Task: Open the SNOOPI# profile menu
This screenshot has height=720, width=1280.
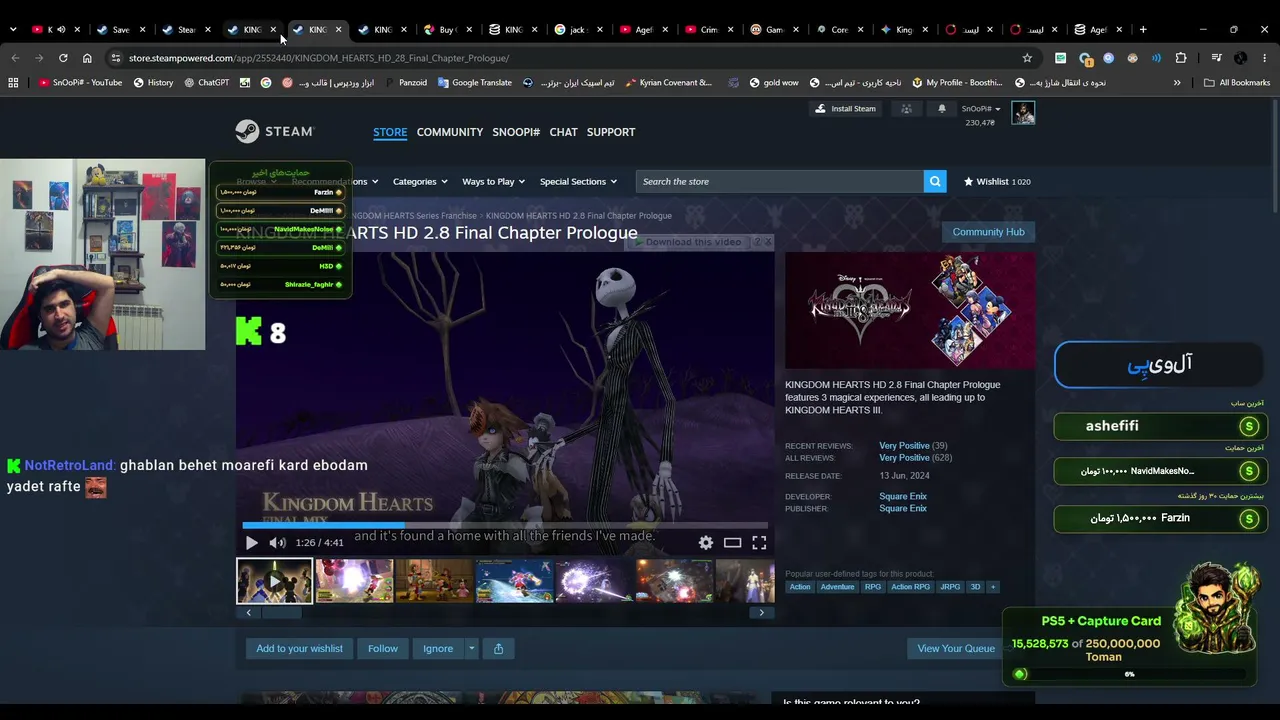Action: [516, 132]
